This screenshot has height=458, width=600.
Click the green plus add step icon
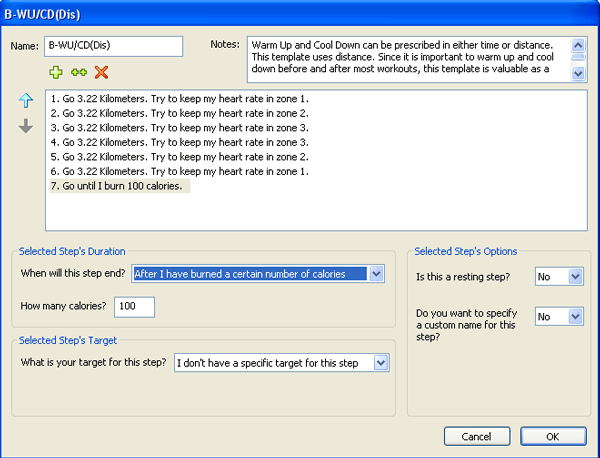[x=56, y=72]
